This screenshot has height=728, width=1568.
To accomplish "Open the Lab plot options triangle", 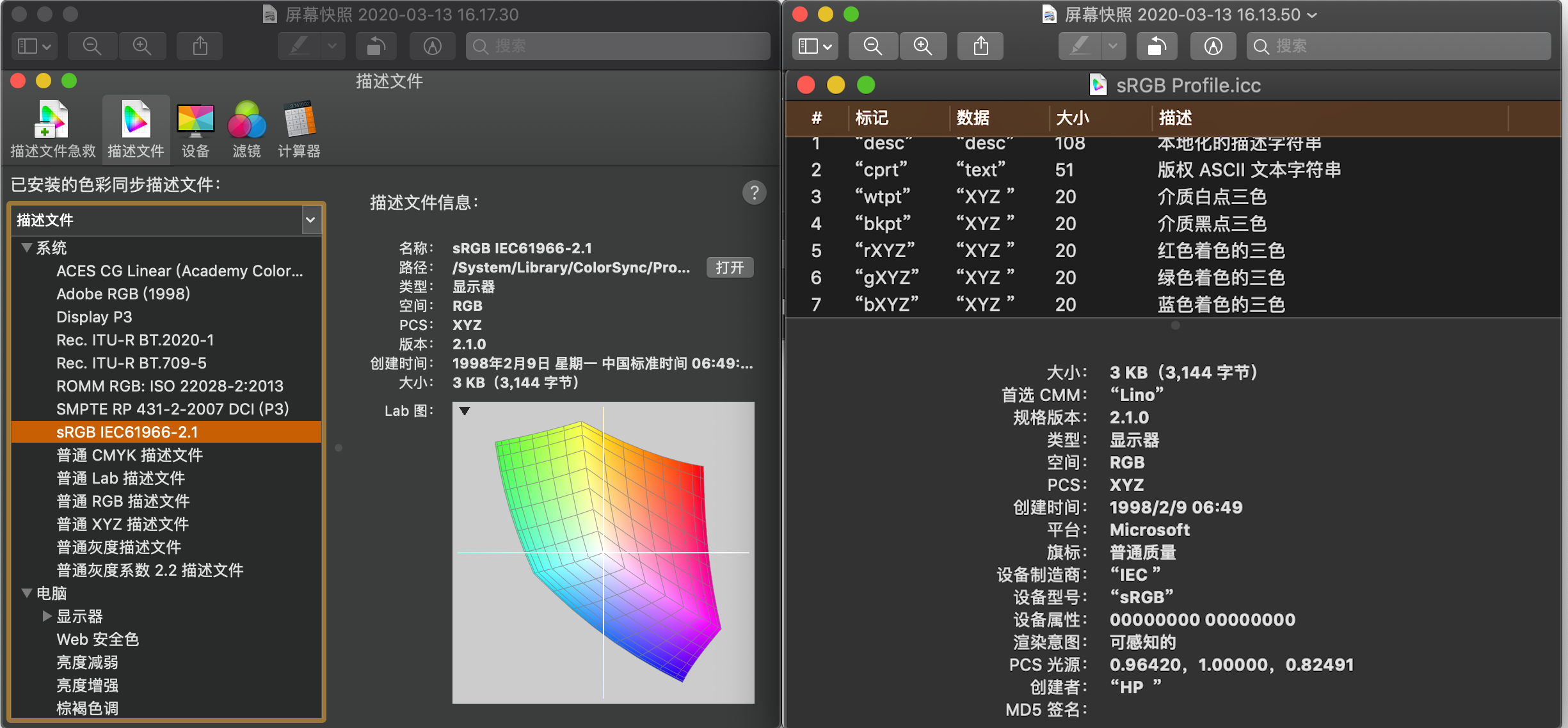I will pyautogui.click(x=465, y=411).
